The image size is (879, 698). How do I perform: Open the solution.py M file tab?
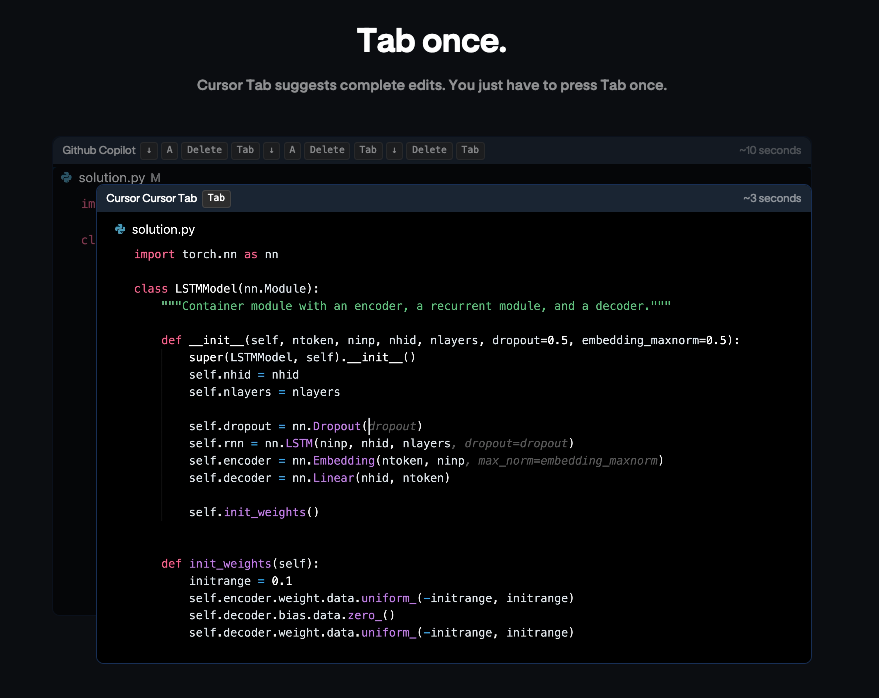click(x=119, y=178)
